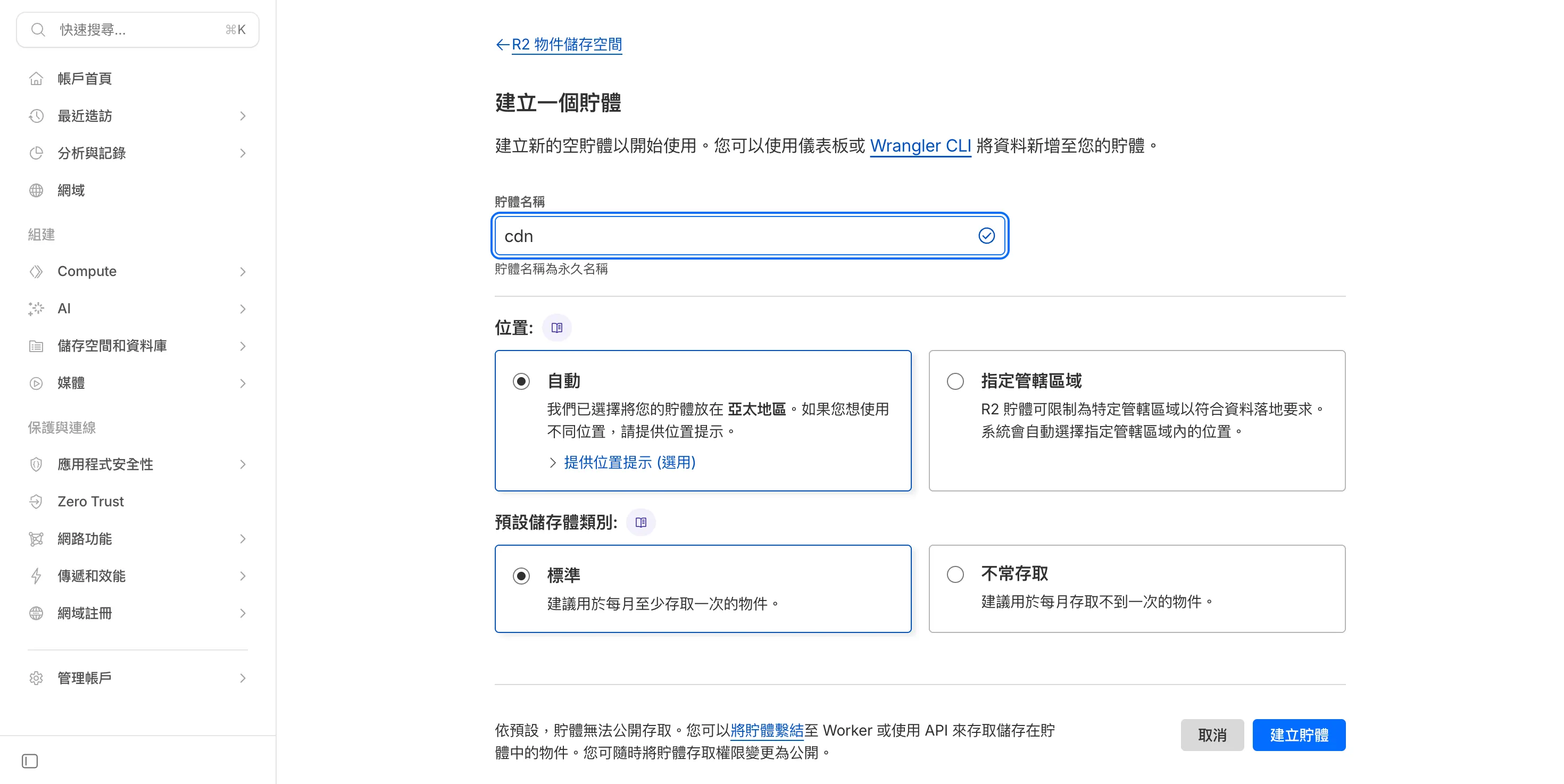The width and height of the screenshot is (1564, 784).
Task: Open the Wrangler CLI link
Action: 920,146
